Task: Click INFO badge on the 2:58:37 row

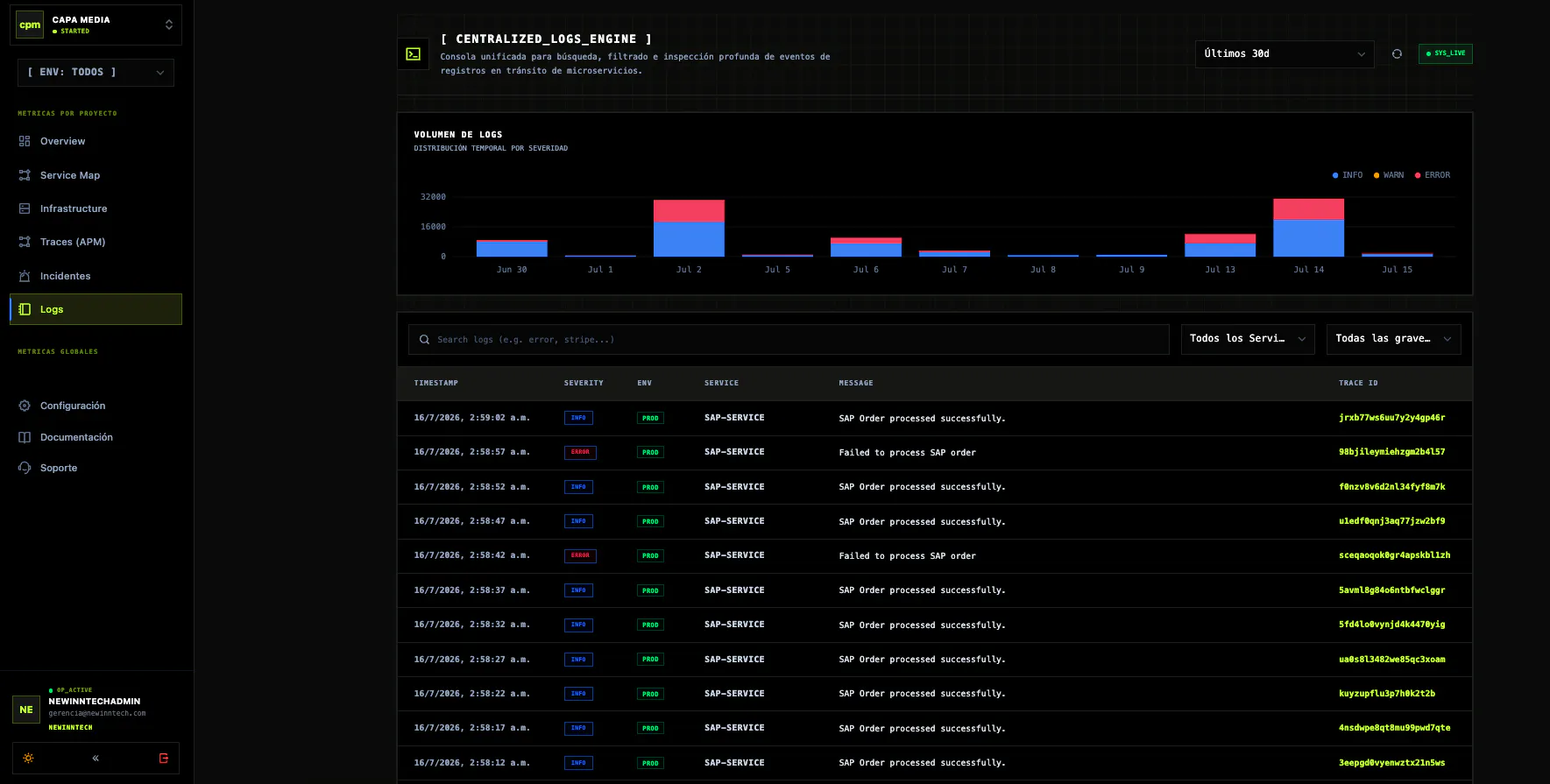Action: 578,590
